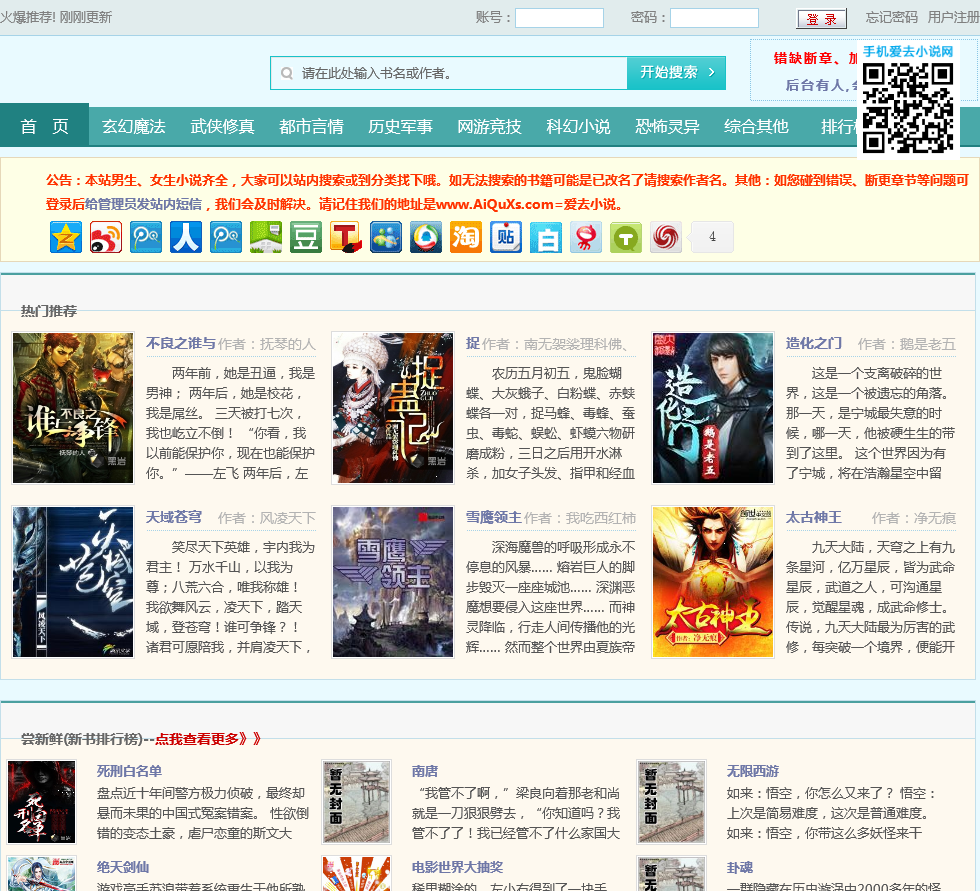Click the 点我查看更多 link
Viewport: 980px width, 891px height.
(208, 739)
